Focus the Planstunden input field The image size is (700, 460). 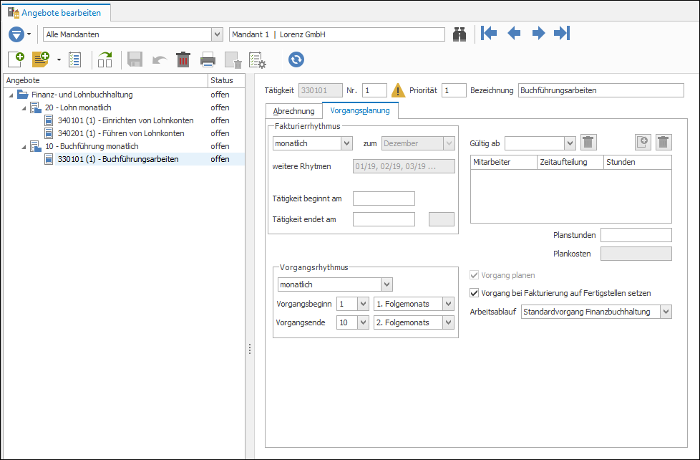pos(636,235)
